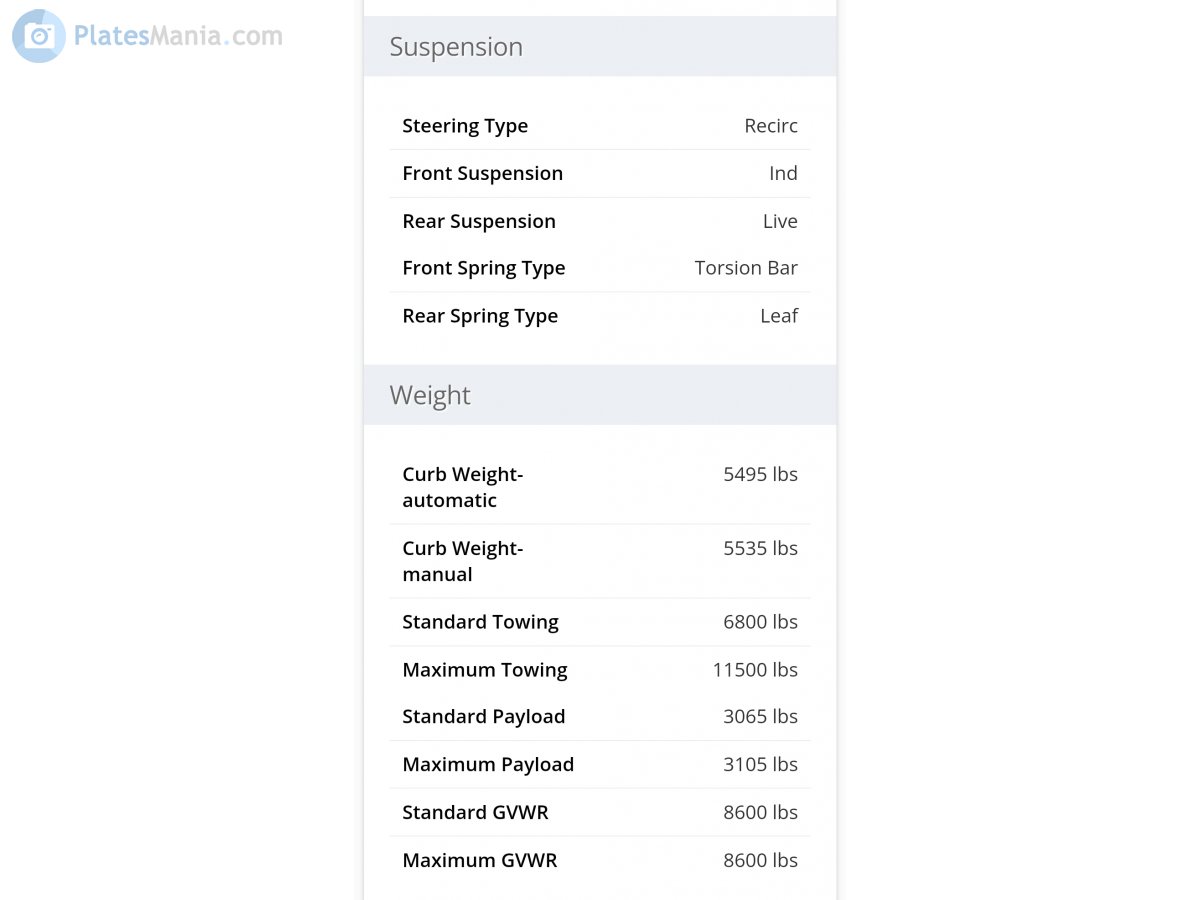
Task: Click the Rear Suspension label
Action: point(479,221)
